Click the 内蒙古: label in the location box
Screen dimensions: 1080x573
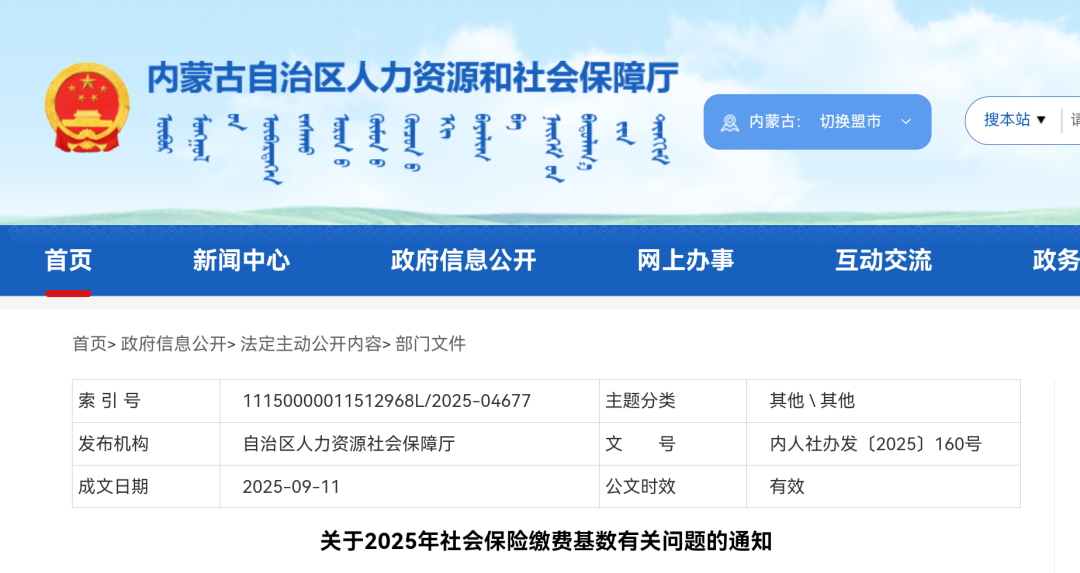click(x=775, y=122)
